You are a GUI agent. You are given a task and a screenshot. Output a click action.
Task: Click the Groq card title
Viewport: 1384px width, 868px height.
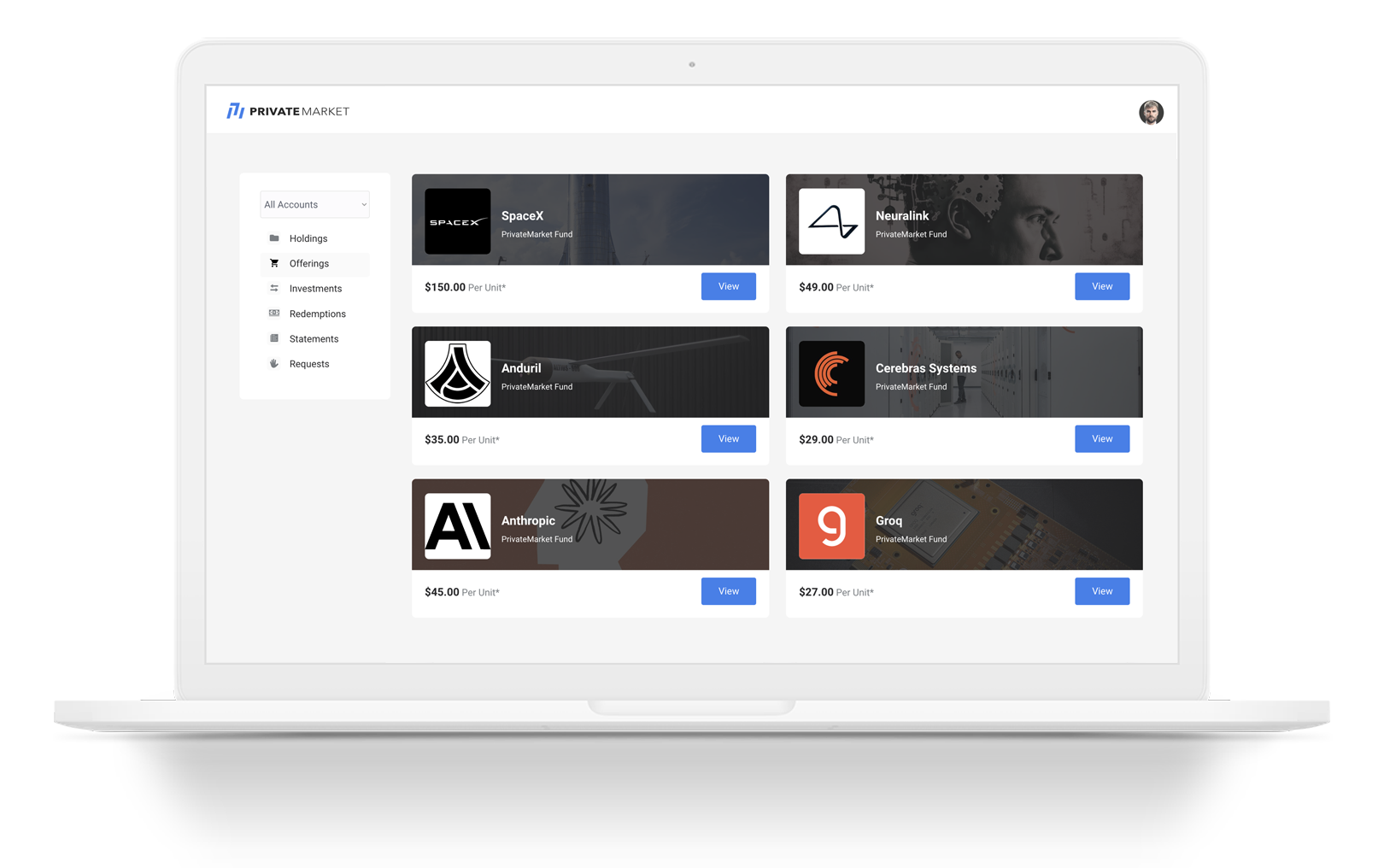(x=888, y=521)
